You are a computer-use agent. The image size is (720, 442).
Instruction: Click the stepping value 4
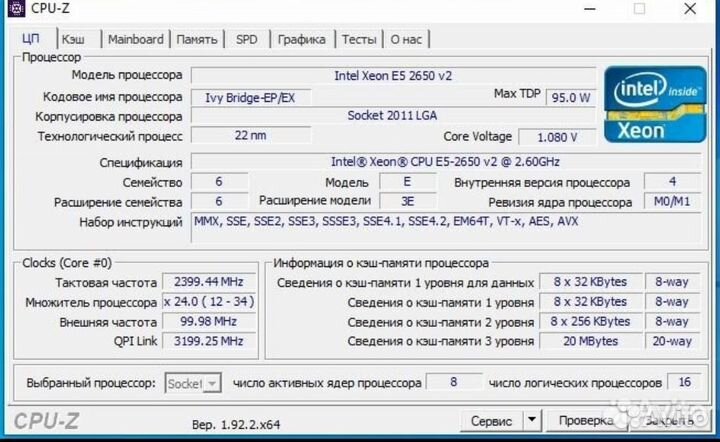tap(672, 182)
